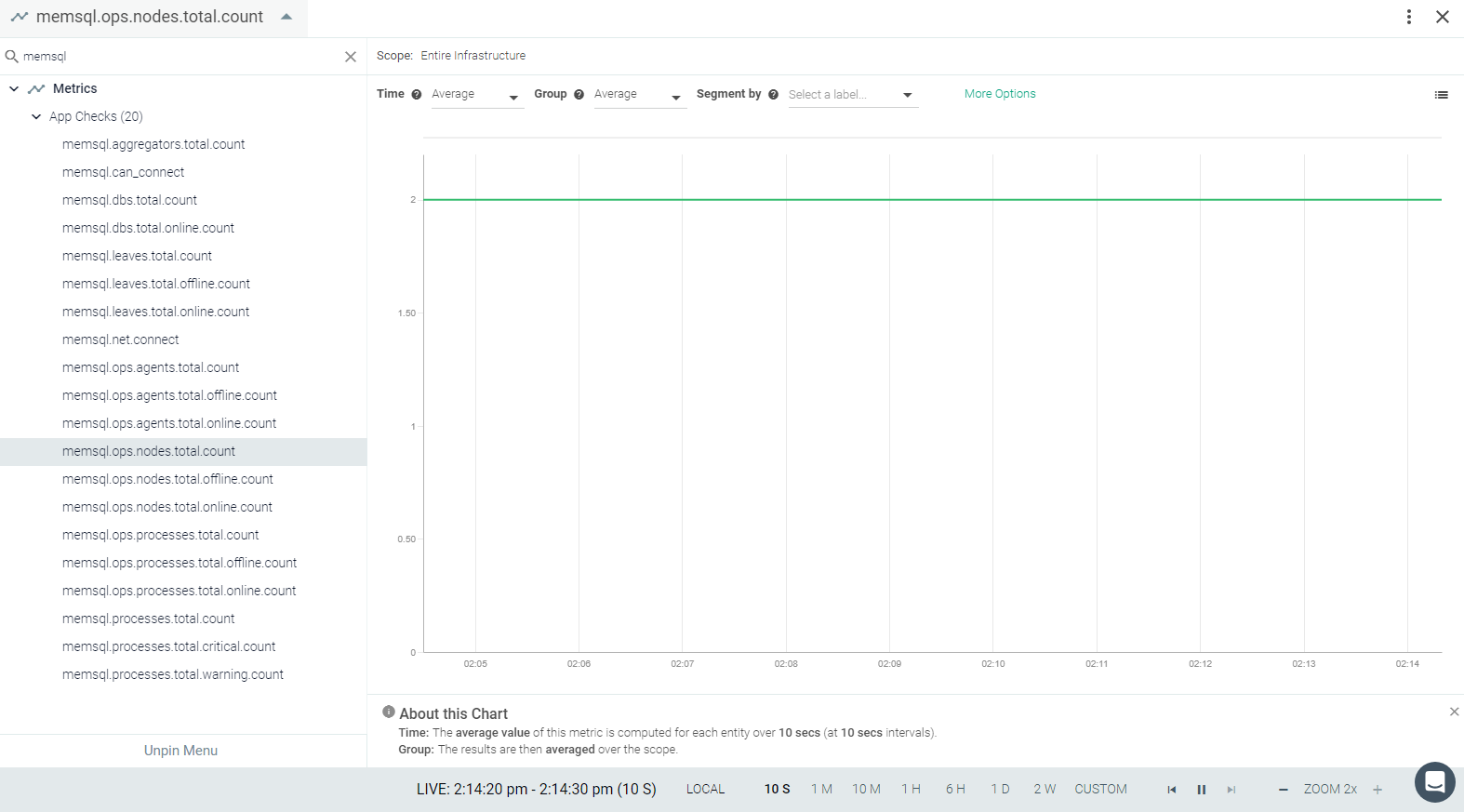Screen dimensions: 1464x812
Task: Click the search magnifier icon
Action: [x=12, y=57]
